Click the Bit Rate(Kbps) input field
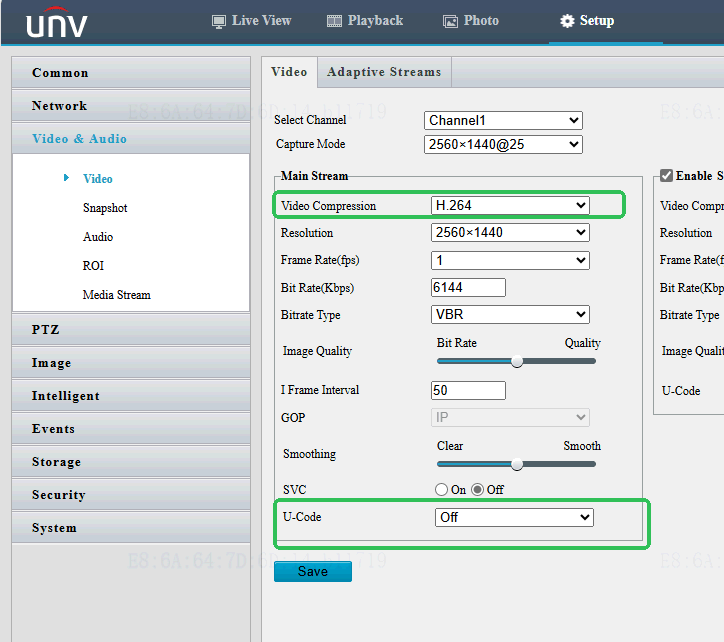The image size is (724, 642). coord(468,287)
